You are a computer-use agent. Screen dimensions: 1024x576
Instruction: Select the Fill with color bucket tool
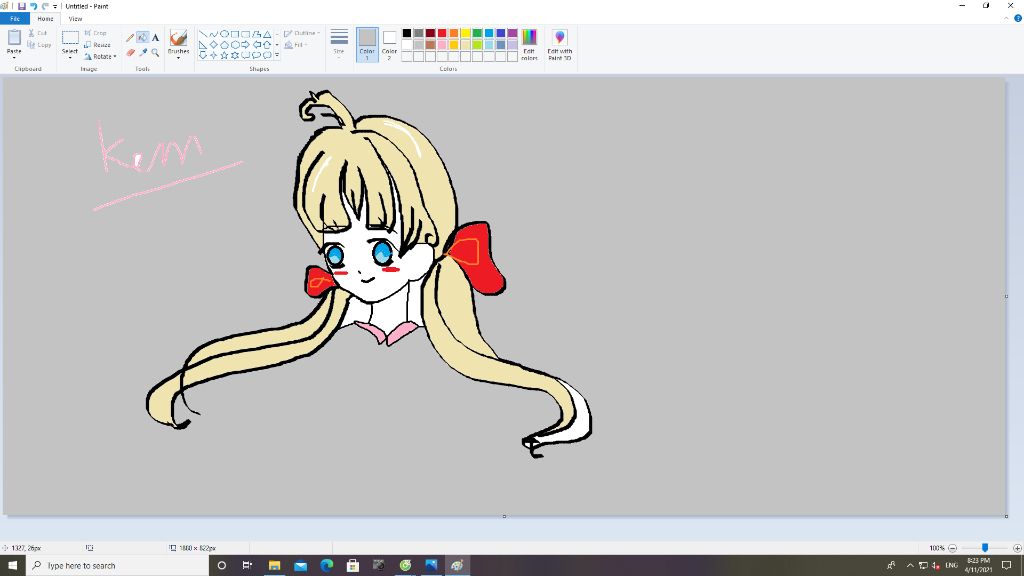(x=142, y=38)
